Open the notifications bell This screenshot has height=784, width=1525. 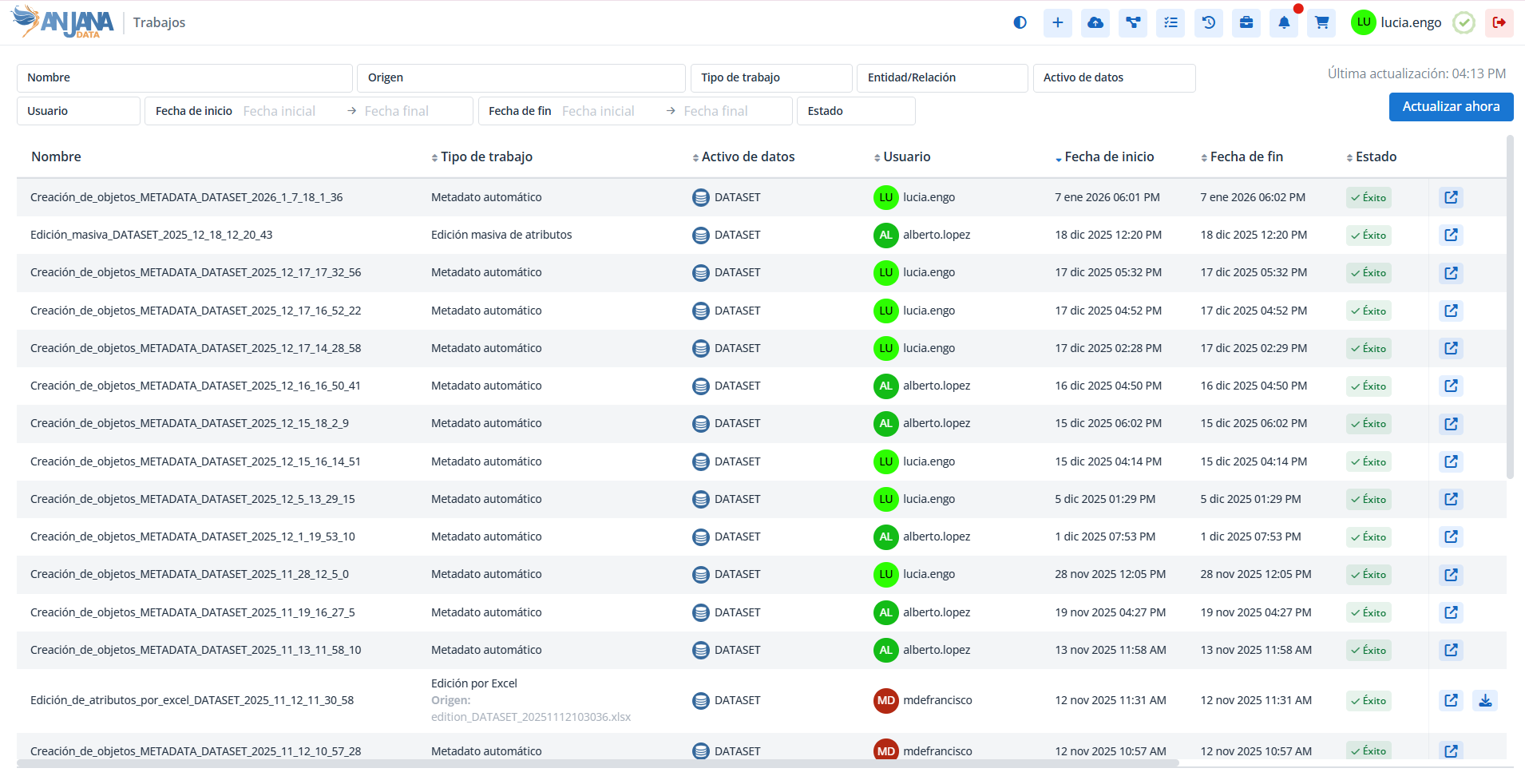1284,22
